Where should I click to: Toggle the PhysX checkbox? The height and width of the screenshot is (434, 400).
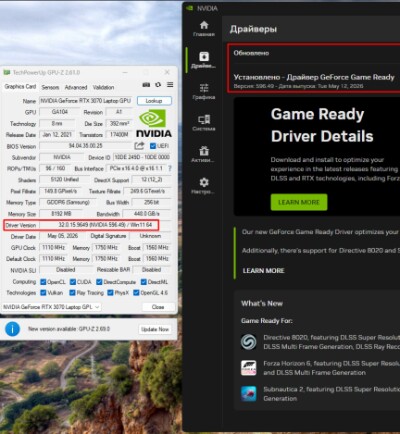110,293
